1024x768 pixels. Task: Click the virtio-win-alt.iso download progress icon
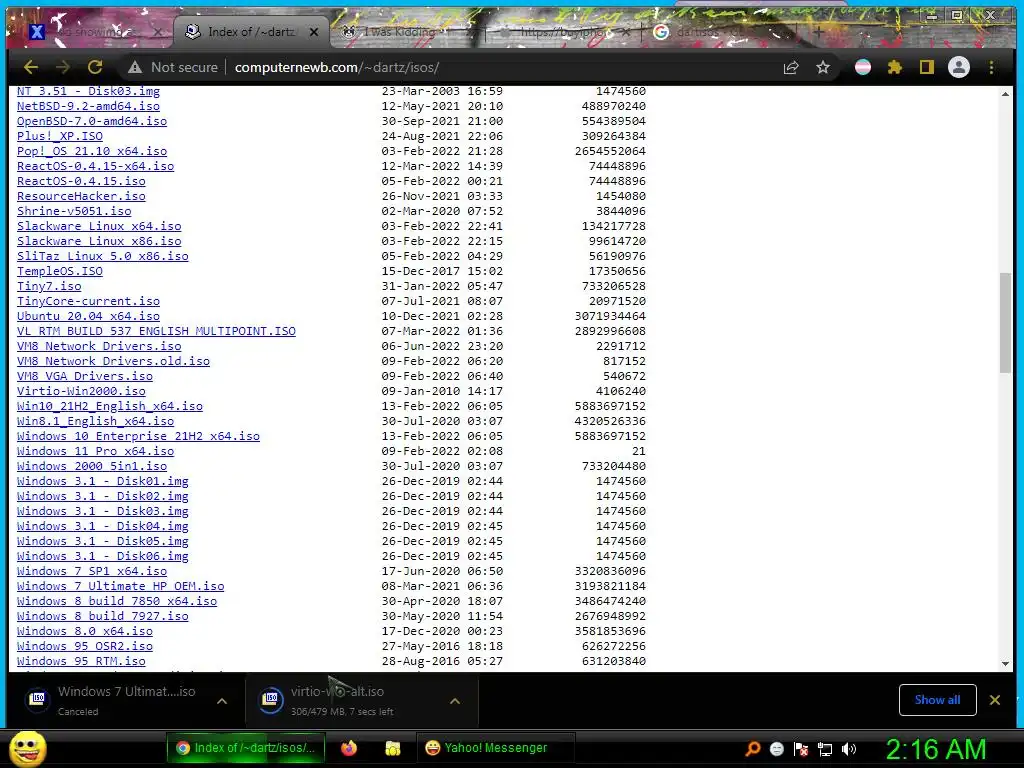tap(271, 699)
